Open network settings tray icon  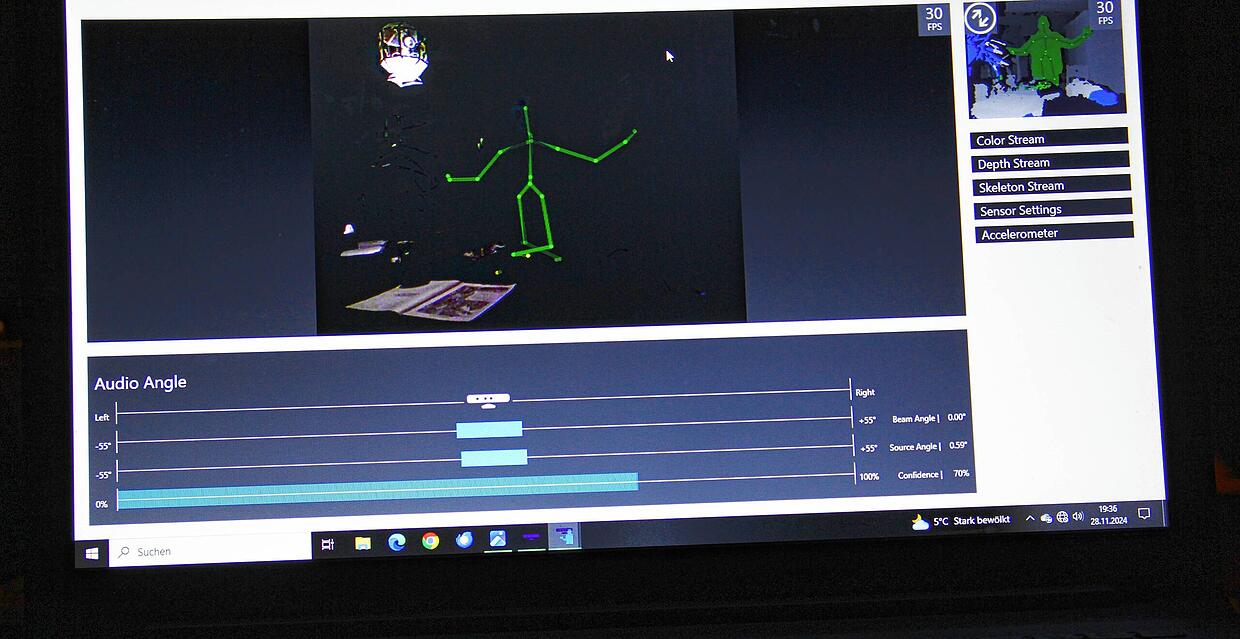(x=1062, y=517)
